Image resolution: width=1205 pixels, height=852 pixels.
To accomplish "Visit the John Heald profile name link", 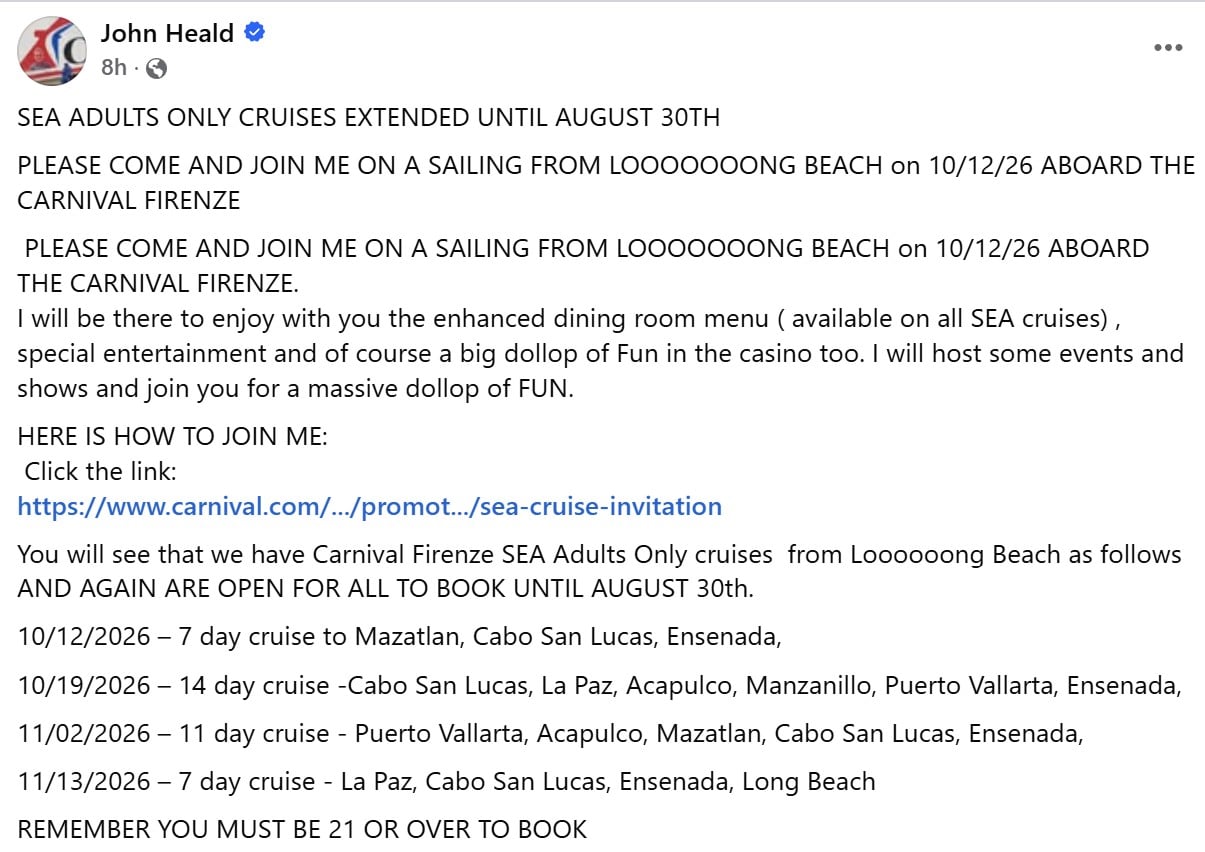I will (167, 33).
